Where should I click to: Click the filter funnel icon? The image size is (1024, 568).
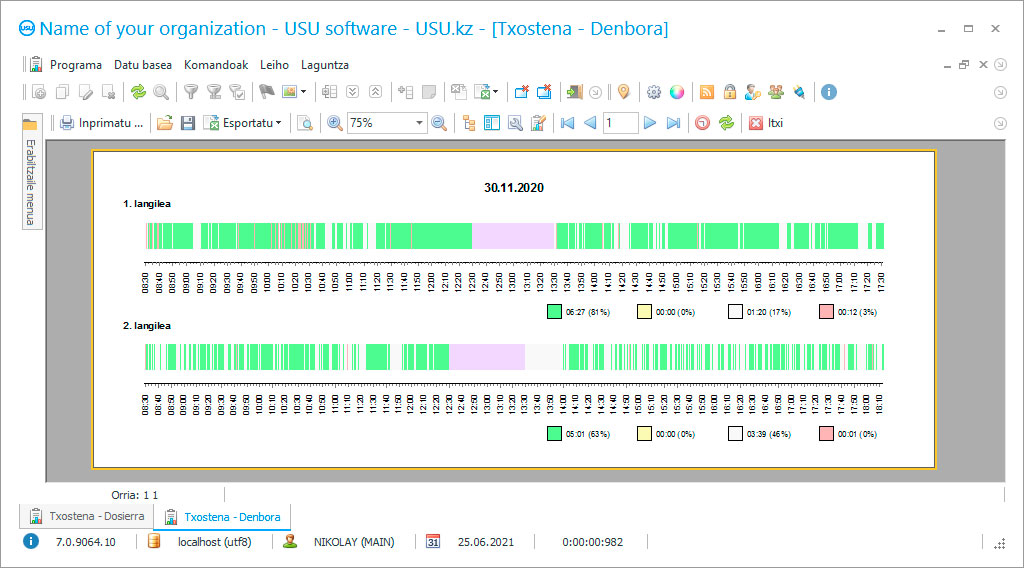[190, 92]
